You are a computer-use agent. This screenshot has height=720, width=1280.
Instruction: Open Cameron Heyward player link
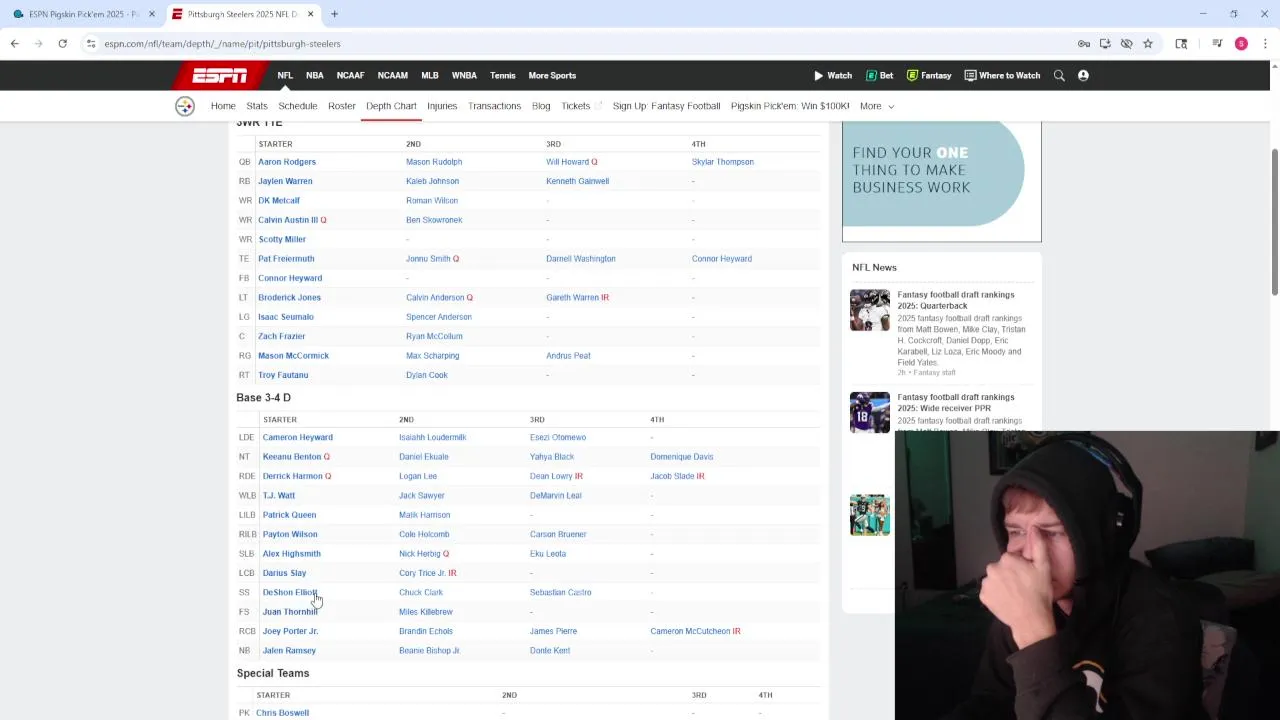pyautogui.click(x=298, y=437)
